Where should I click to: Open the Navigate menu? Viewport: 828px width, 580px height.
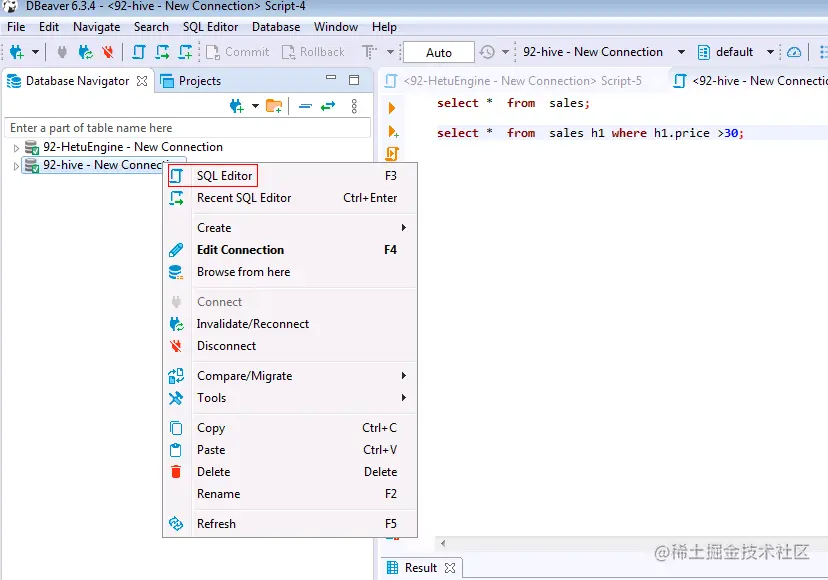click(x=97, y=27)
